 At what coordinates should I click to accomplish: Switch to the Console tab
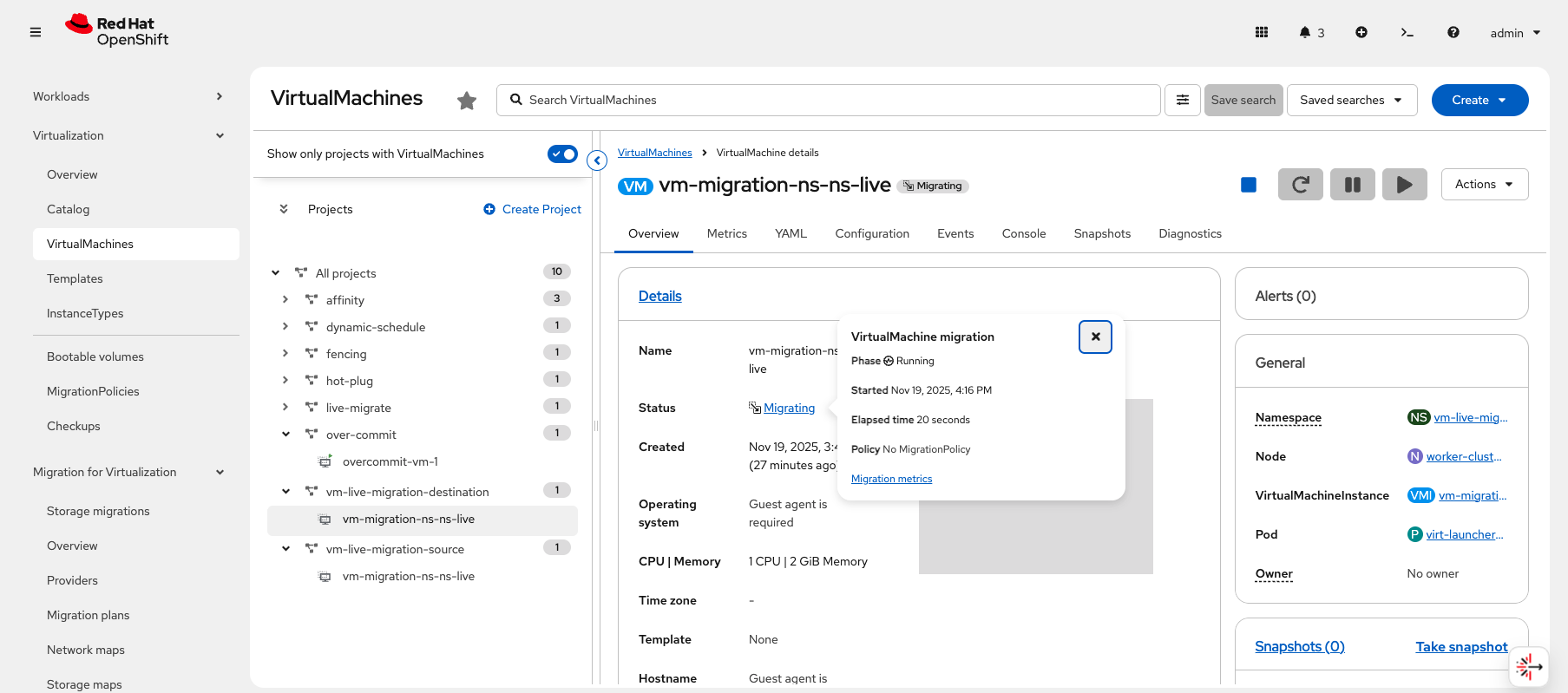[1023, 234]
